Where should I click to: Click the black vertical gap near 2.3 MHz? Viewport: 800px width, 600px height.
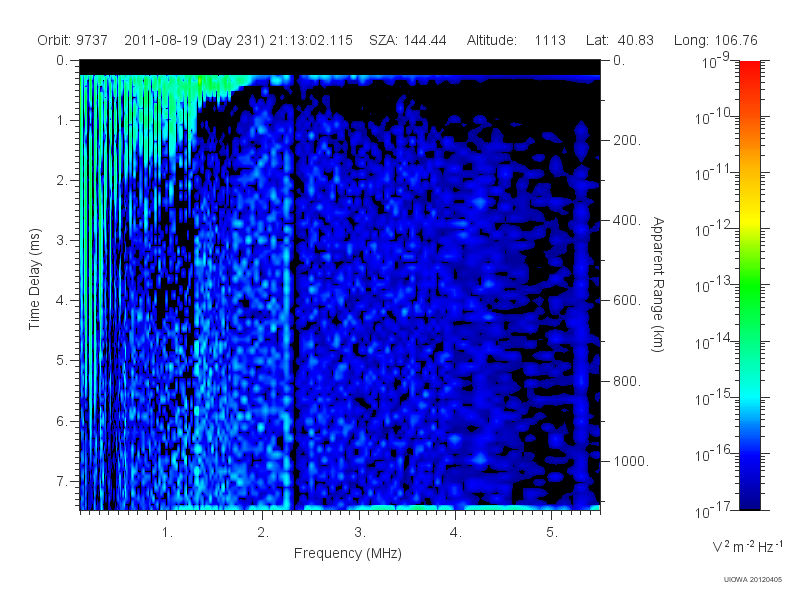295,291
